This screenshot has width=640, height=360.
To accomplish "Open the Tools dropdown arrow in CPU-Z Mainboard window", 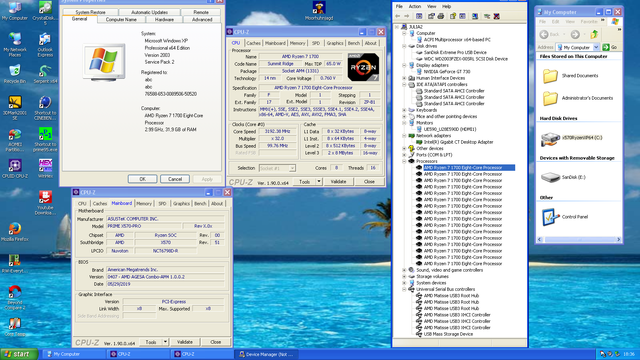I will [x=165, y=342].
